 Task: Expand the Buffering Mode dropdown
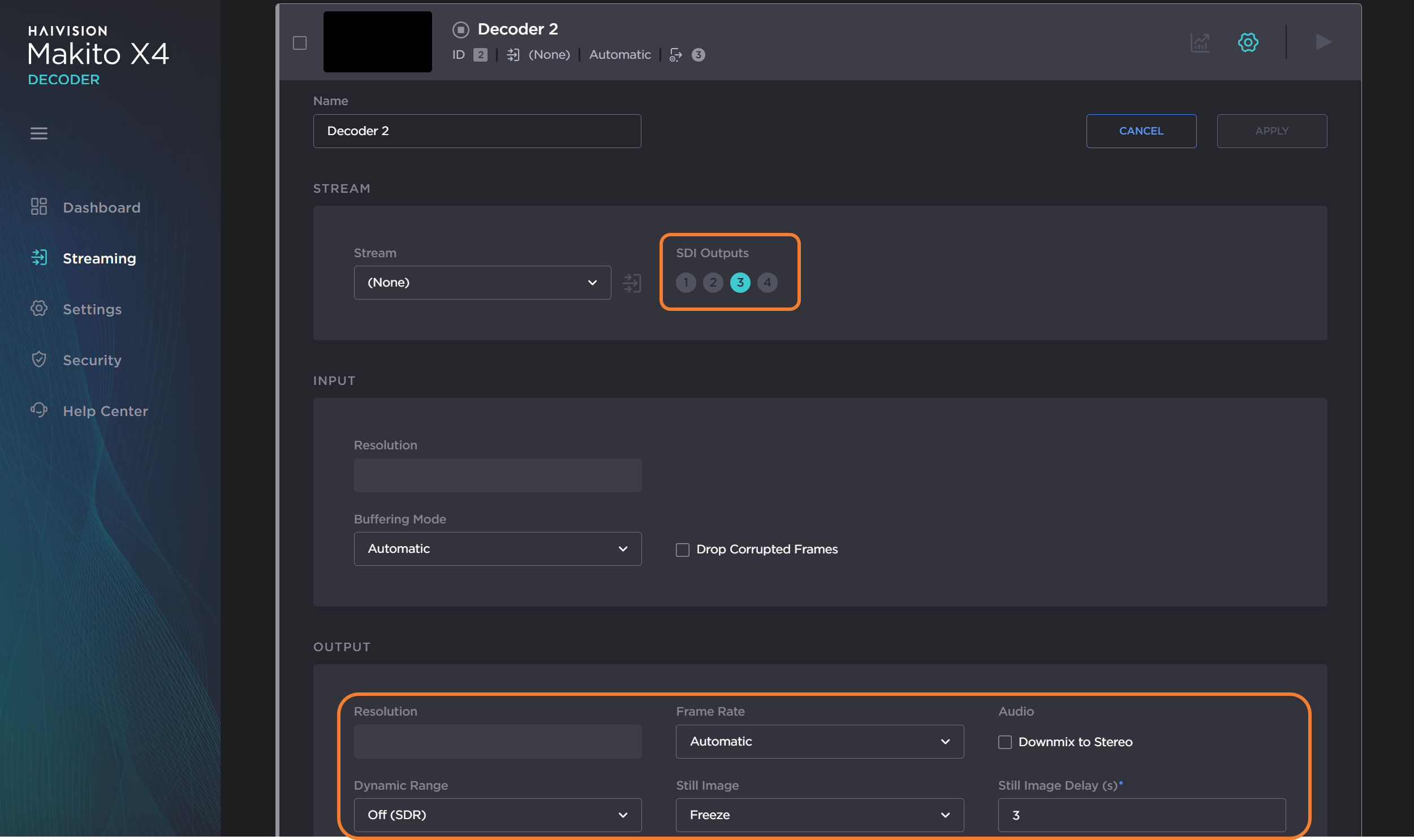coord(497,548)
